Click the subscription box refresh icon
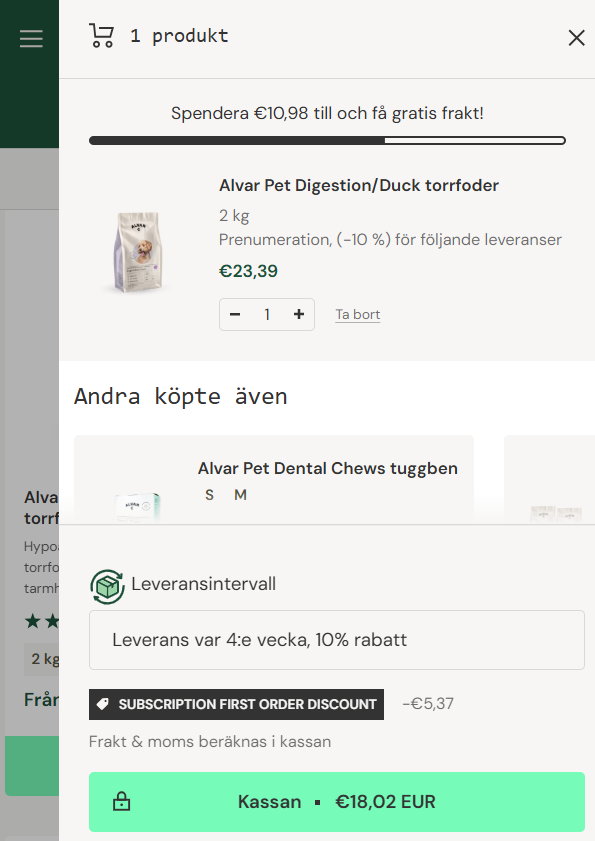This screenshot has width=595, height=841. point(107,586)
